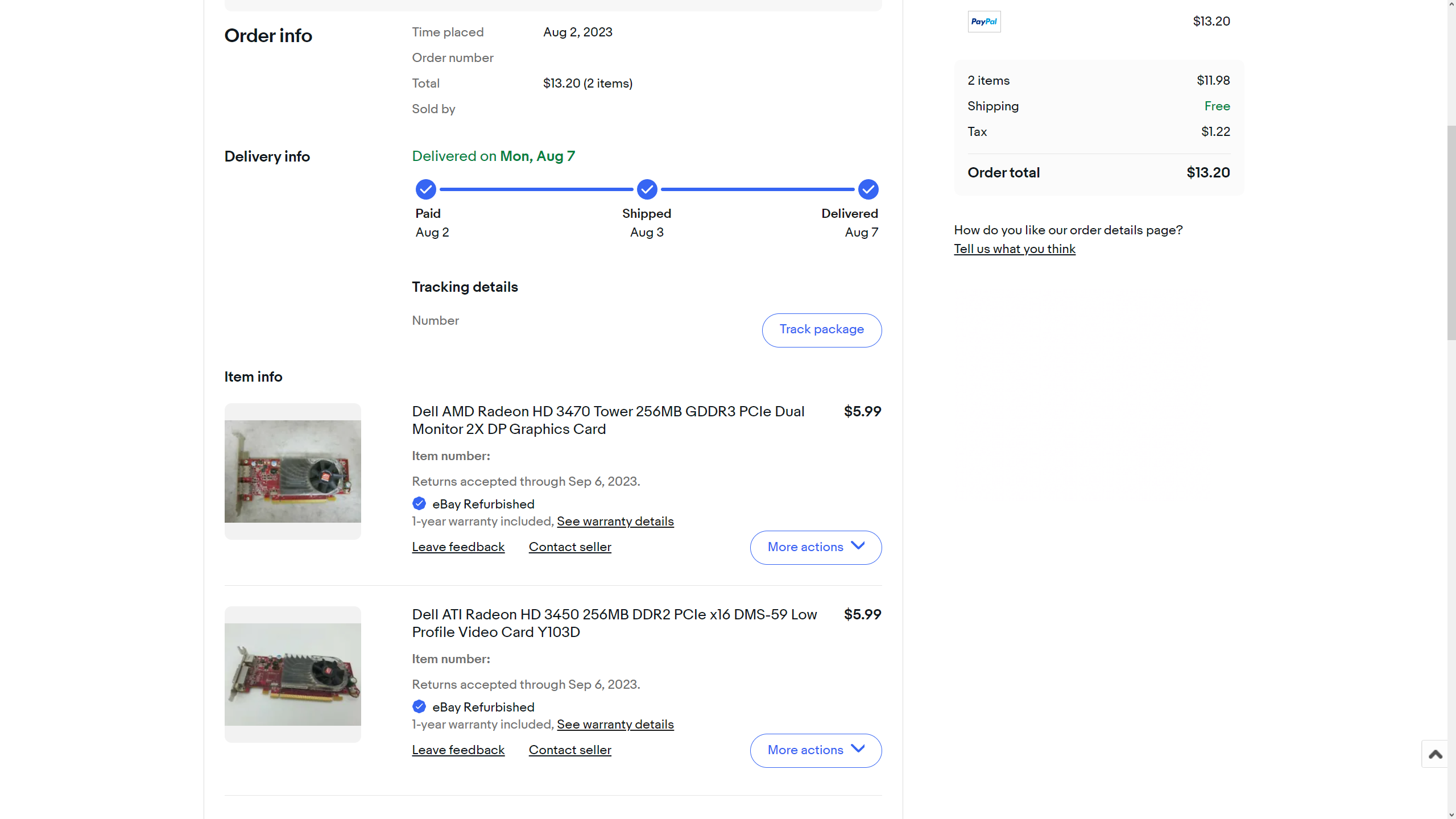
Task: Expand More actions for Radeon HD 3470
Action: [x=816, y=547]
